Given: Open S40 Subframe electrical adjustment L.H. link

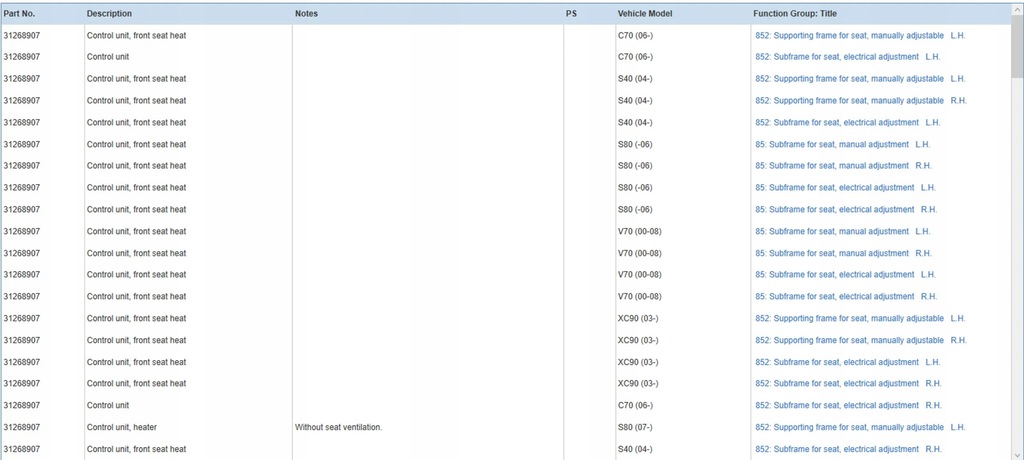Looking at the screenshot, I should [x=848, y=122].
